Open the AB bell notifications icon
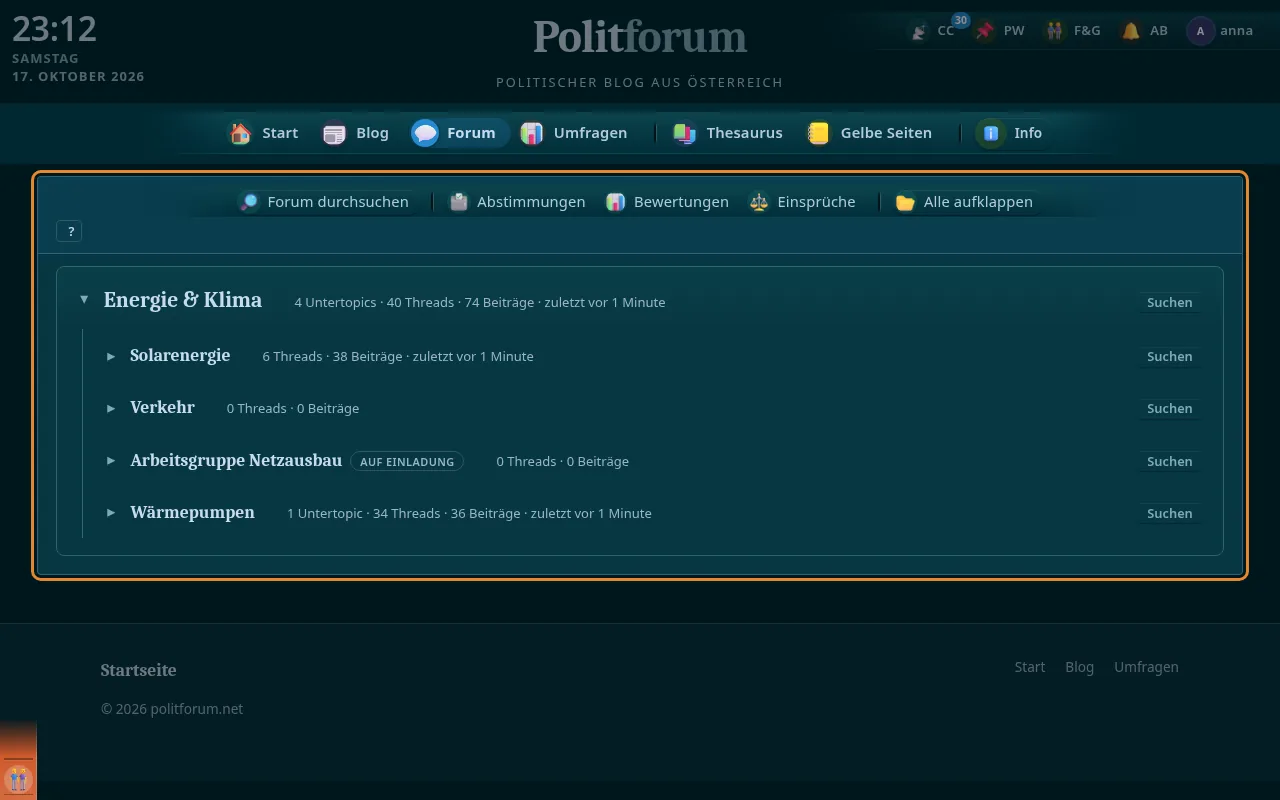Screen dimensions: 1280x800 tap(1131, 31)
